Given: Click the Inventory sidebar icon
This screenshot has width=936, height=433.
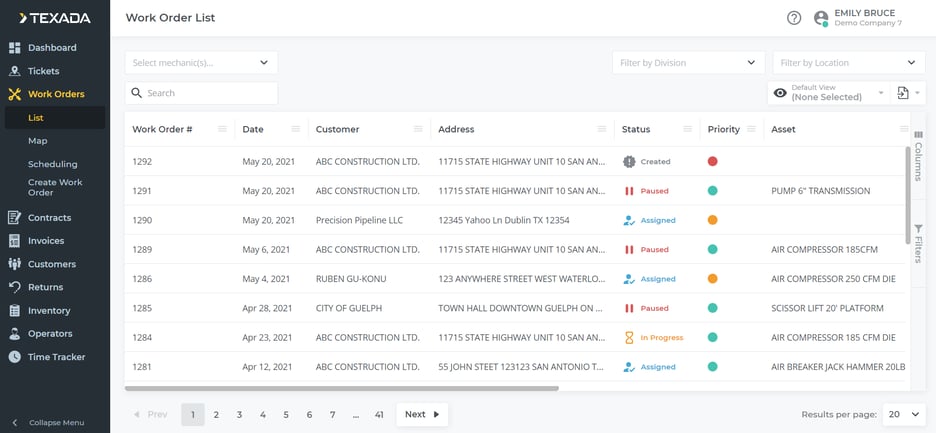Looking at the screenshot, I should [x=14, y=311].
